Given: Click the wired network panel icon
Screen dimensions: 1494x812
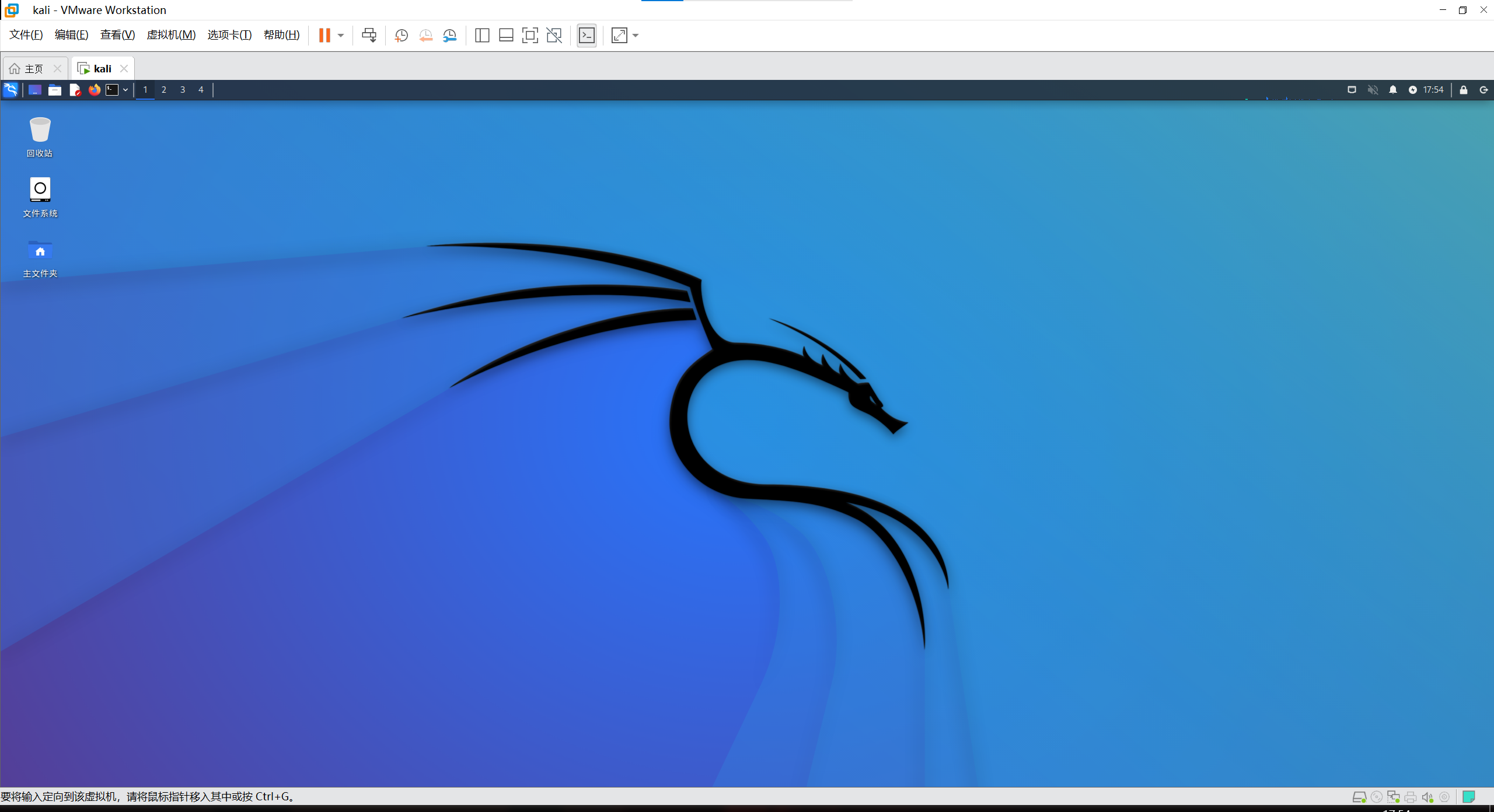Looking at the screenshot, I should pos(1352,90).
